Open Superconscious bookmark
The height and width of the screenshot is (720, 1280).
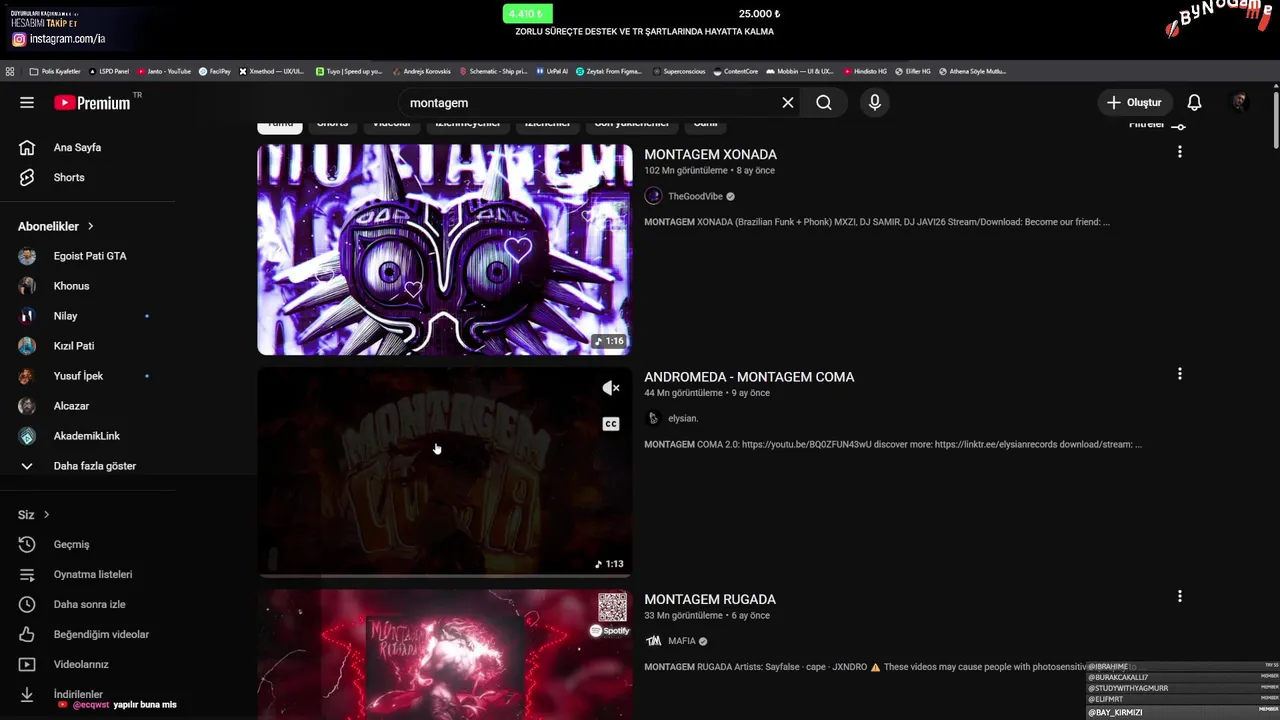[x=679, y=71]
